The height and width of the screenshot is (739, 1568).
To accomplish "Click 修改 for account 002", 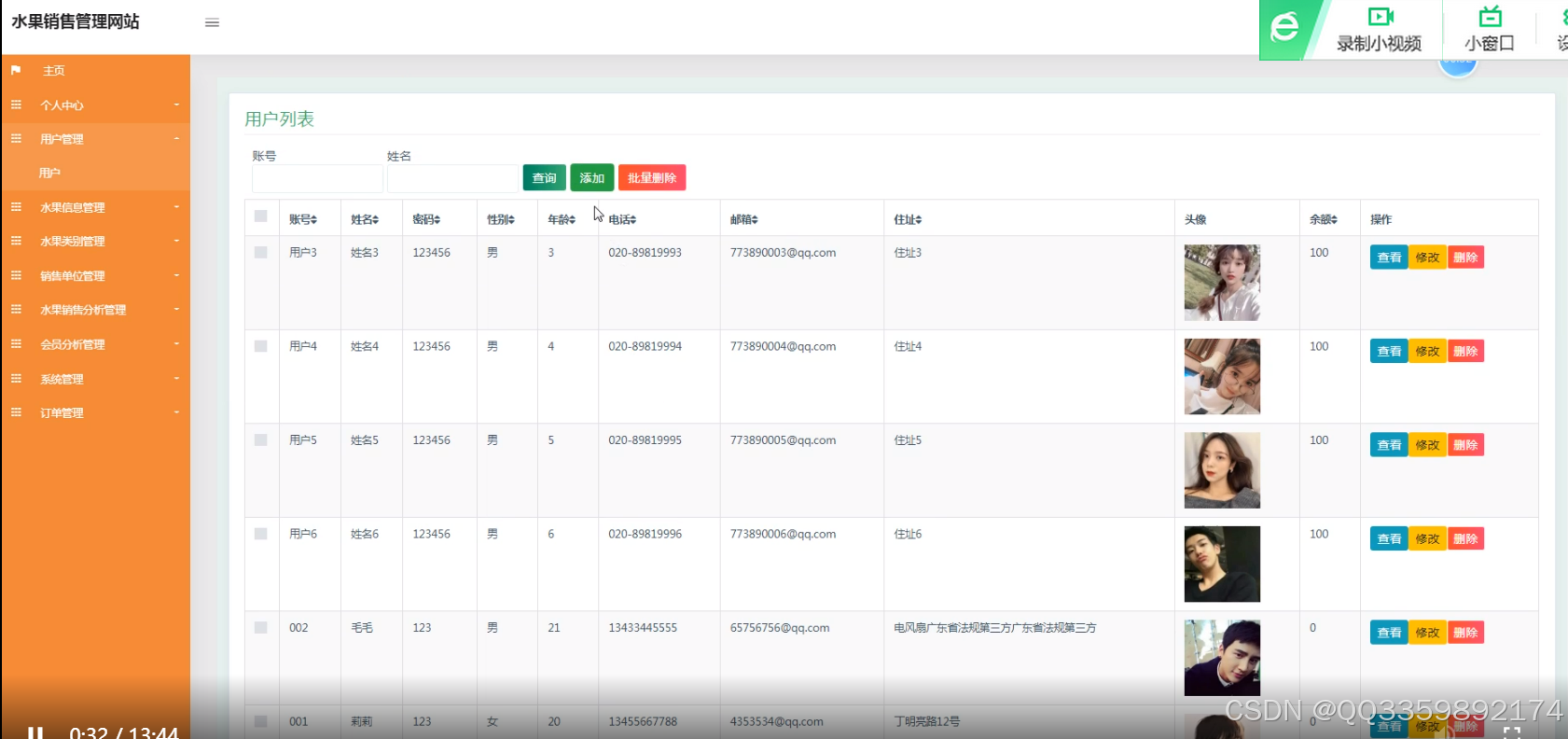I will point(1427,633).
